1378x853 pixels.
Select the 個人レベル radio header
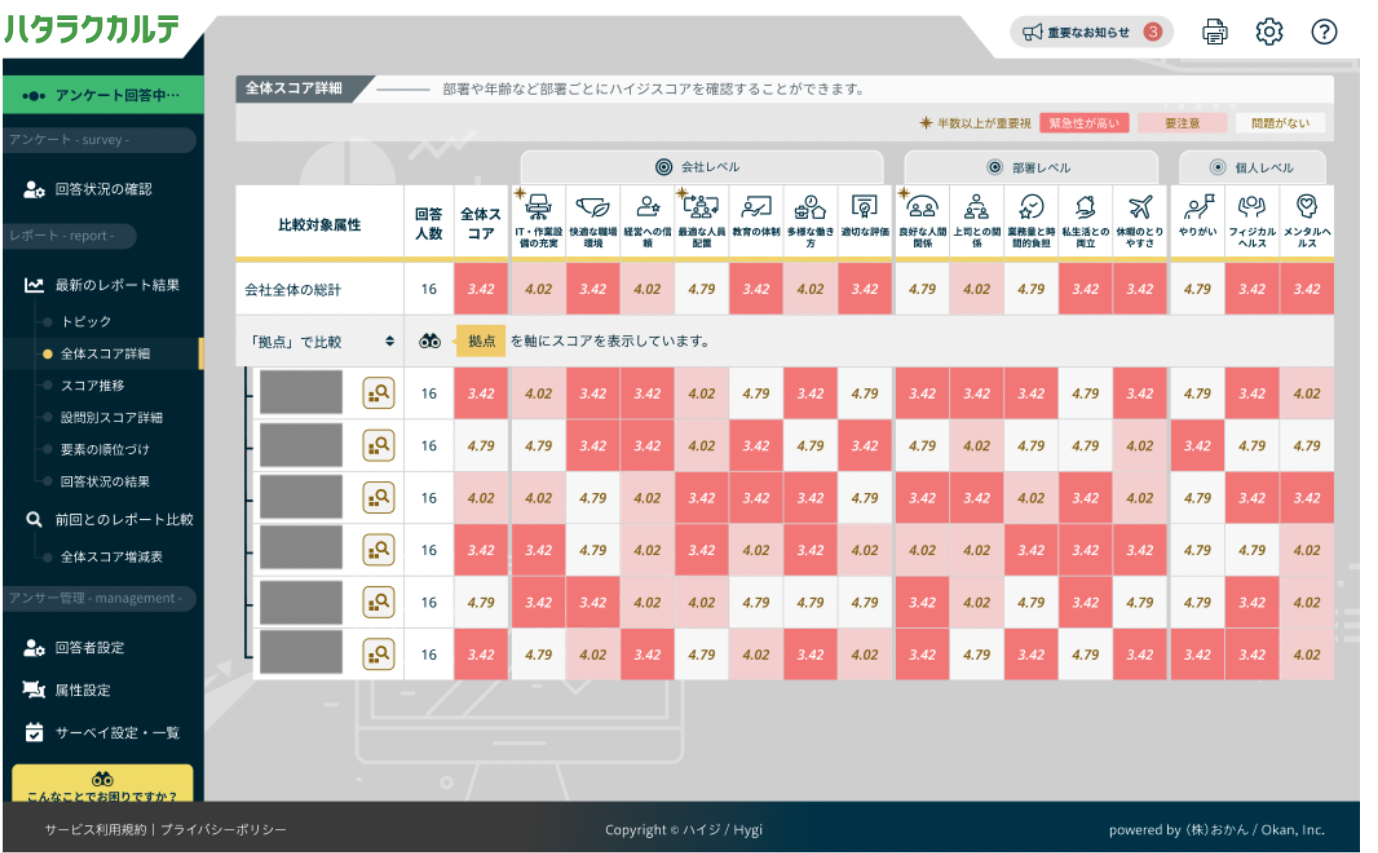tap(1252, 167)
